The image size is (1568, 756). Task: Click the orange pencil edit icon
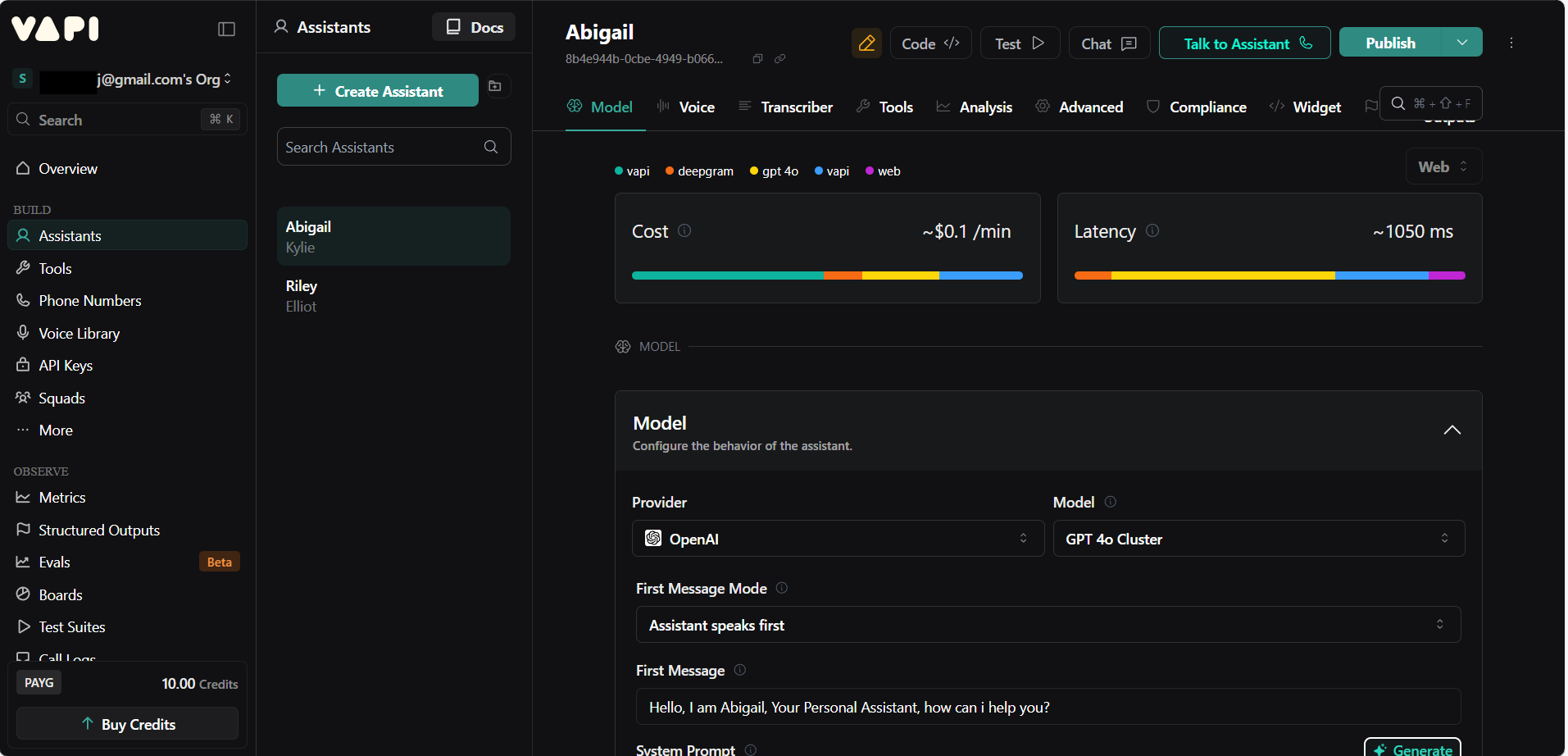866,43
